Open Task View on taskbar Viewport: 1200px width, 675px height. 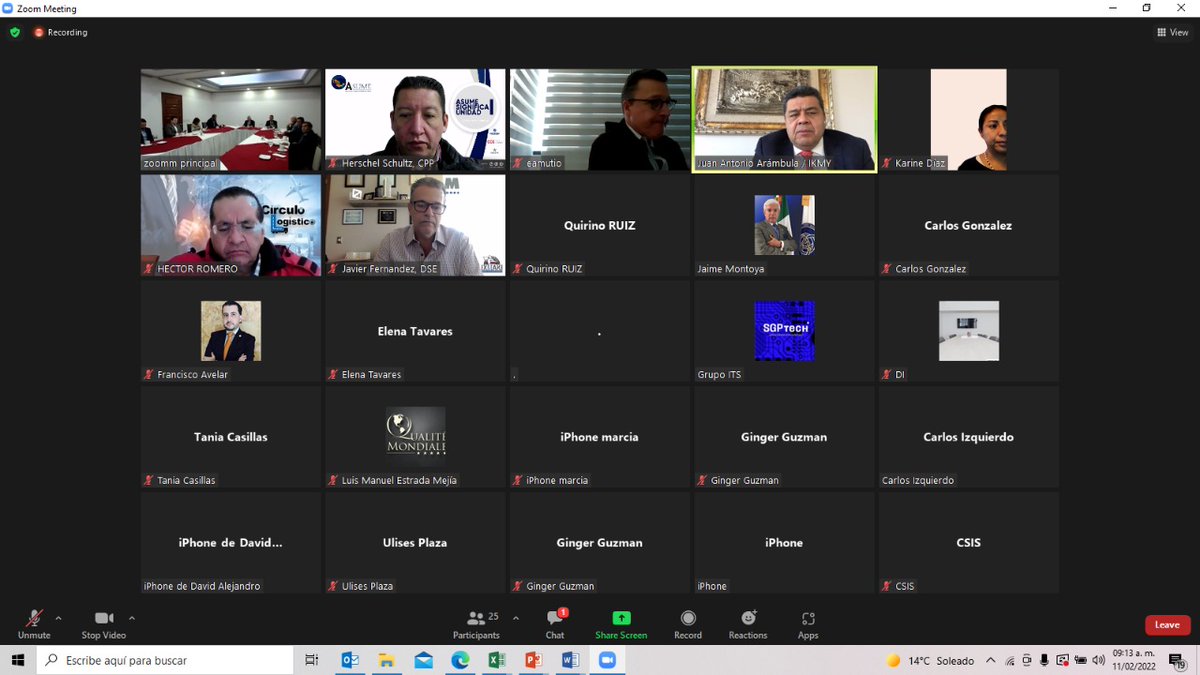pos(312,660)
